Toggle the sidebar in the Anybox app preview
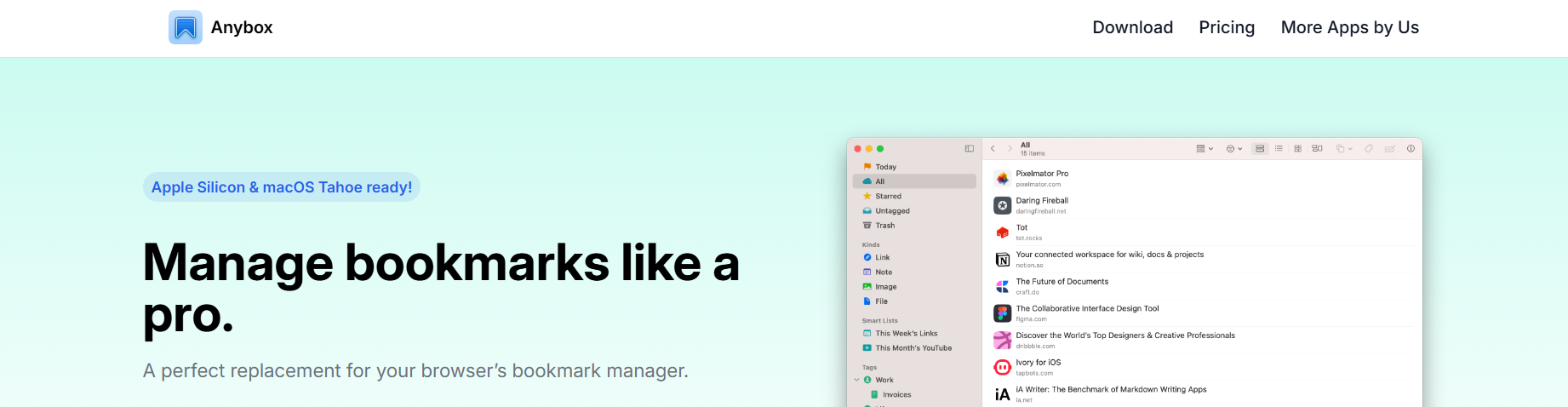Image resolution: width=1568 pixels, height=407 pixels. pos(969,149)
